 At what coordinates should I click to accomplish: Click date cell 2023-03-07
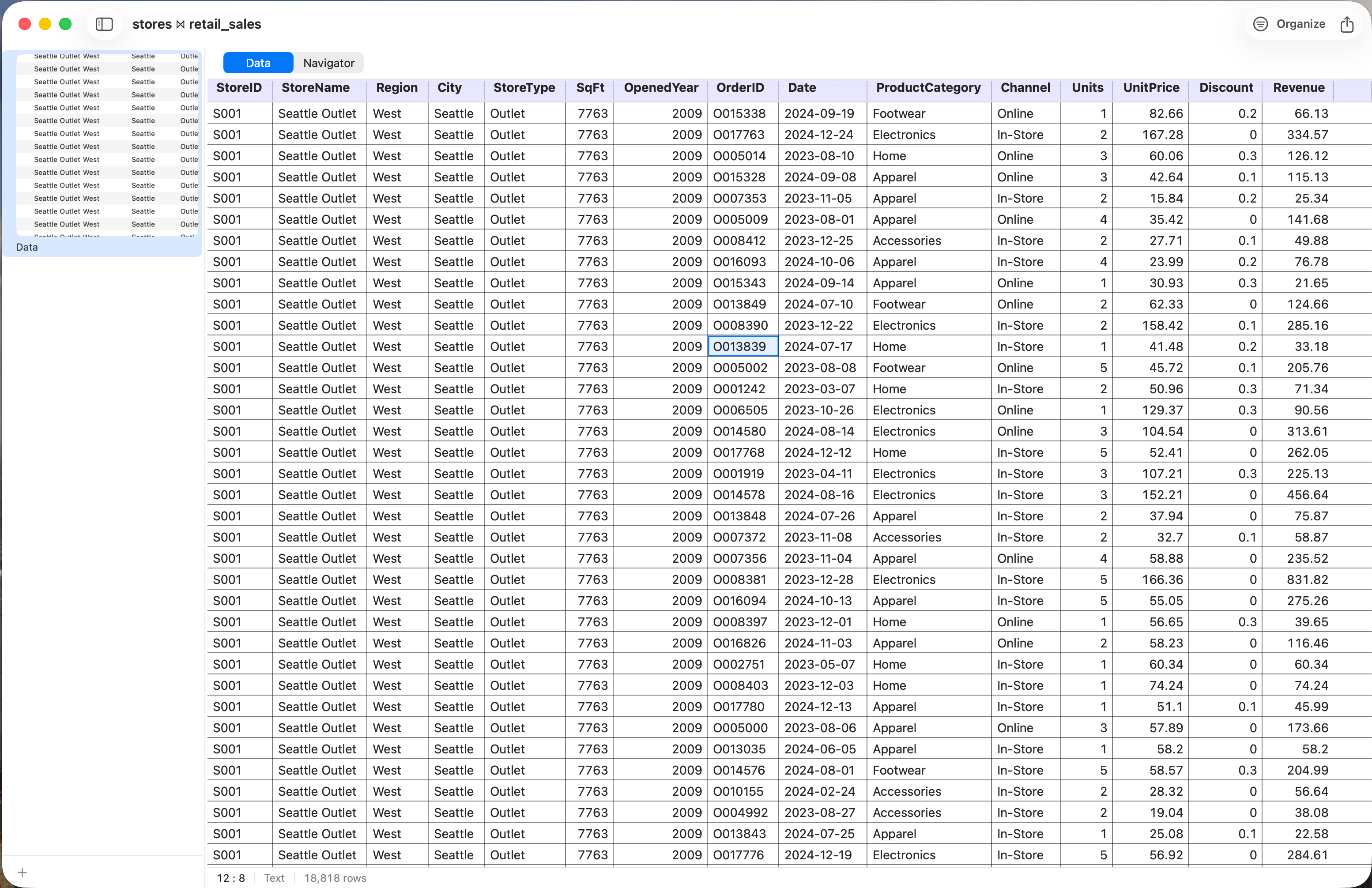[x=822, y=389]
